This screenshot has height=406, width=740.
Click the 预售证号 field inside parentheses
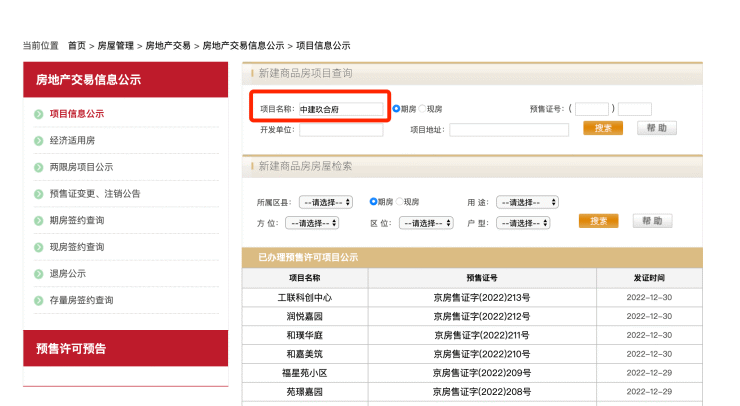point(592,109)
